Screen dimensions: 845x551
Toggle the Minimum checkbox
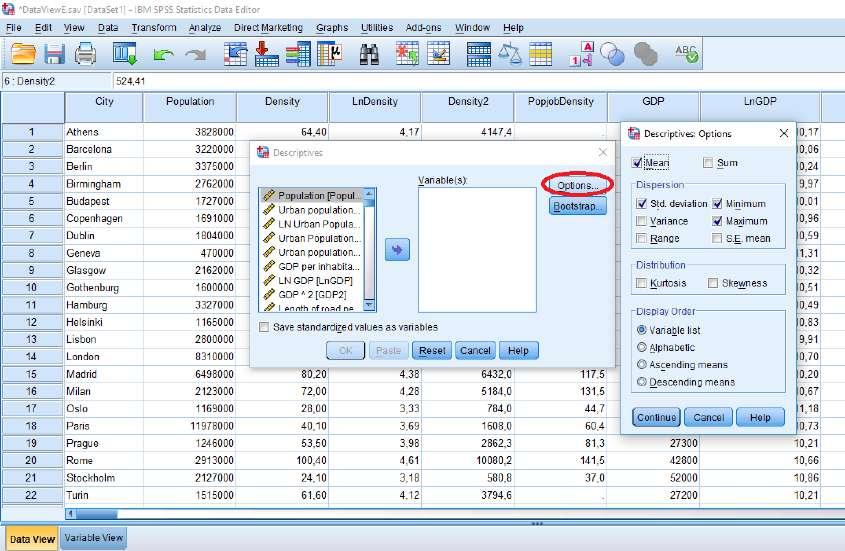717,204
